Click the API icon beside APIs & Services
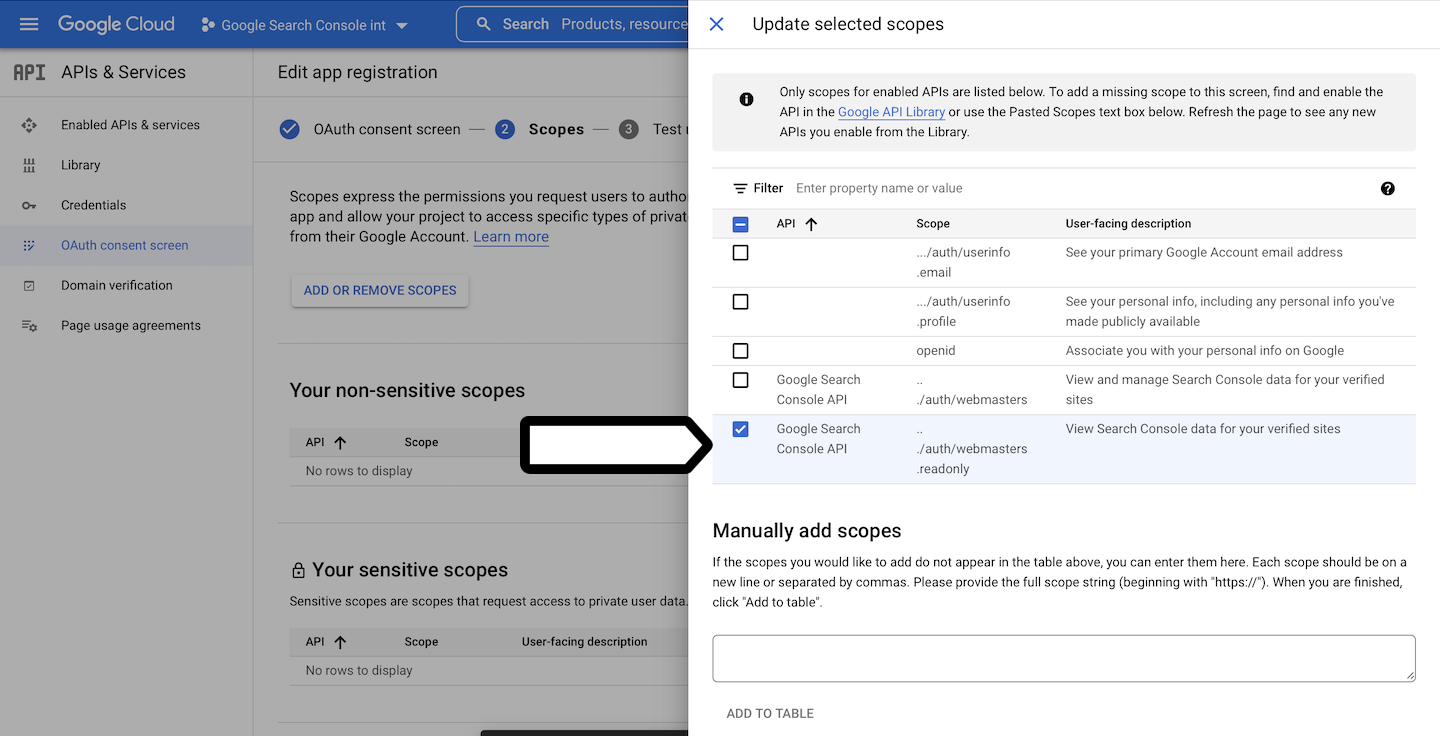The width and height of the screenshot is (1440, 736). [x=29, y=72]
